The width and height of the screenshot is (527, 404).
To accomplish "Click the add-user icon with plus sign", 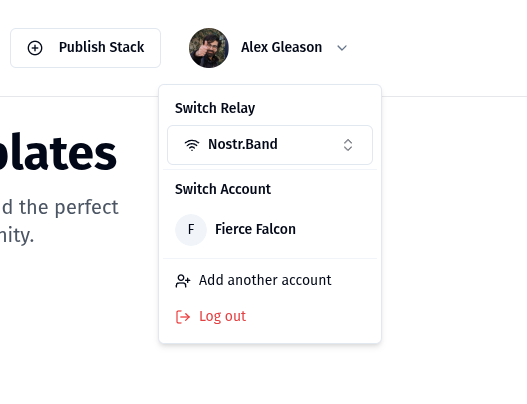I will pyautogui.click(x=183, y=281).
